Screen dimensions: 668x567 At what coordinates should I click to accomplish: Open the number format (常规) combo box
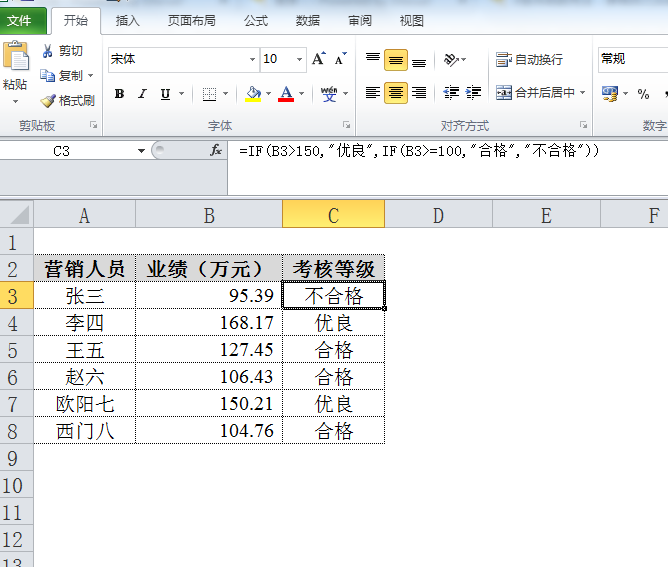click(633, 59)
